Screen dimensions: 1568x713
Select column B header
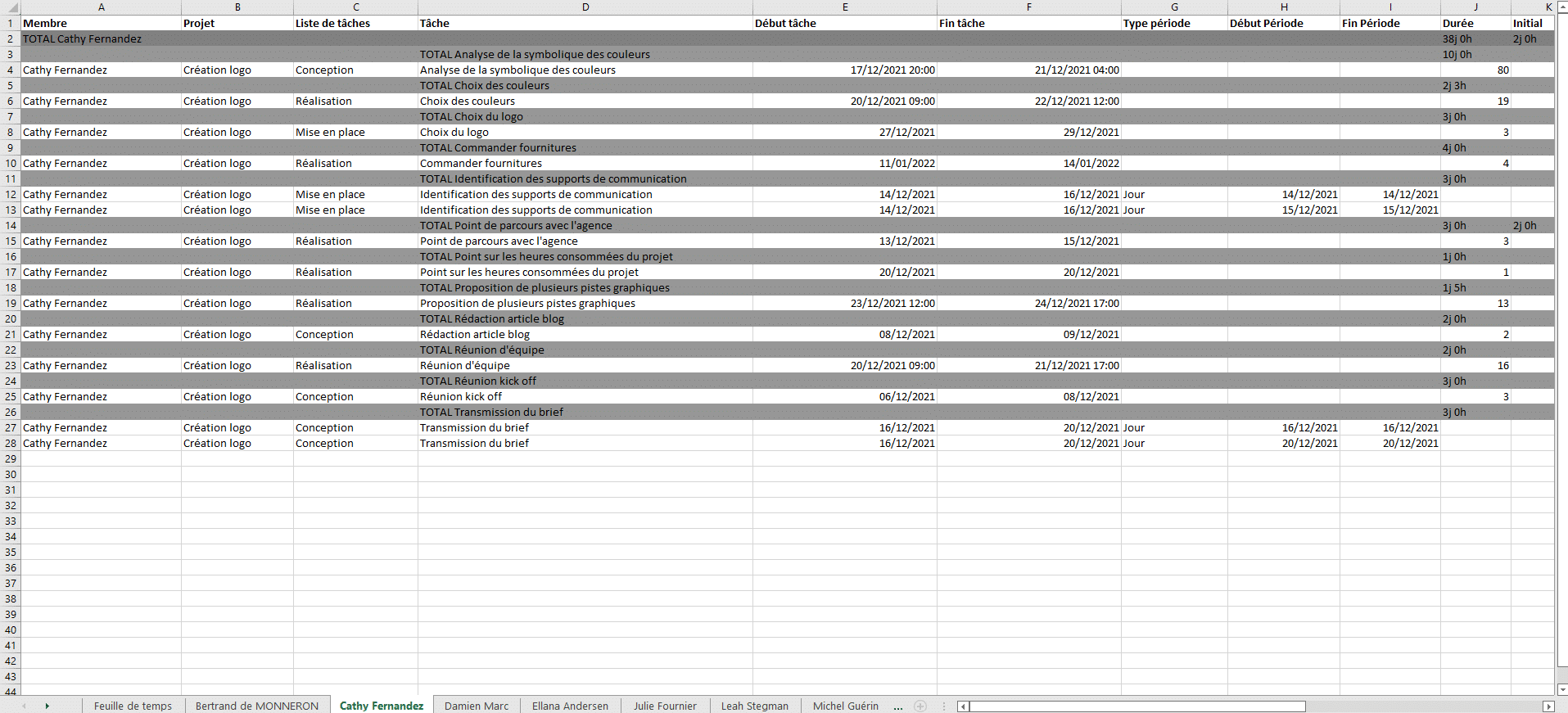(x=237, y=7)
